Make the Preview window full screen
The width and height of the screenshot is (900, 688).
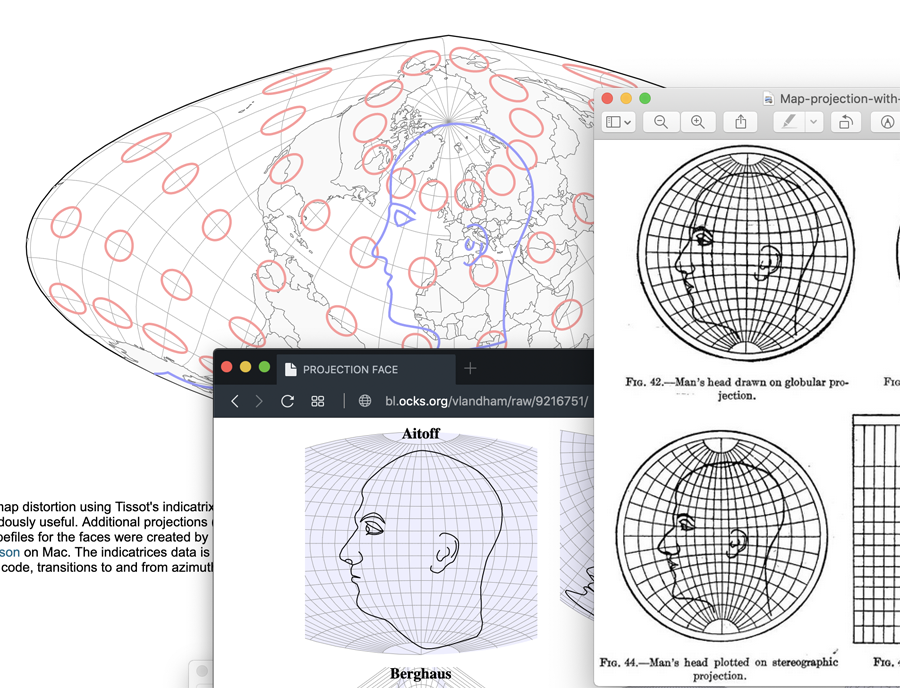click(x=645, y=99)
